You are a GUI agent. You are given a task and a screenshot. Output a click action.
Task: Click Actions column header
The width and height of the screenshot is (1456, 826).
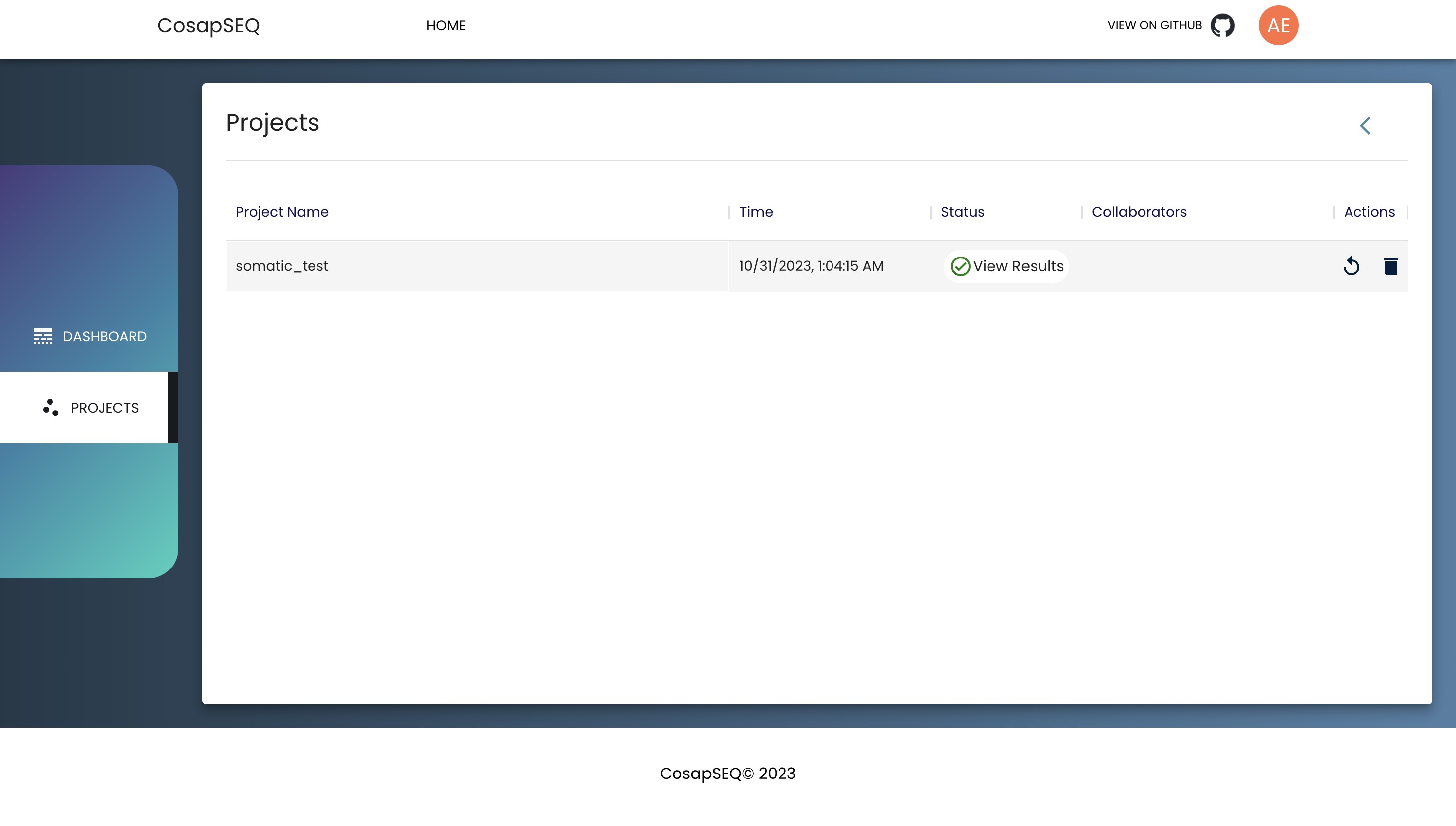[x=1369, y=212]
